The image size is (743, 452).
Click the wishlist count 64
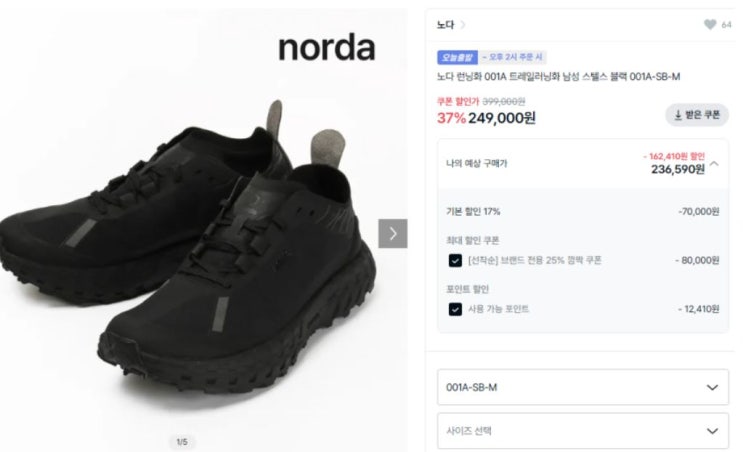click(x=726, y=25)
